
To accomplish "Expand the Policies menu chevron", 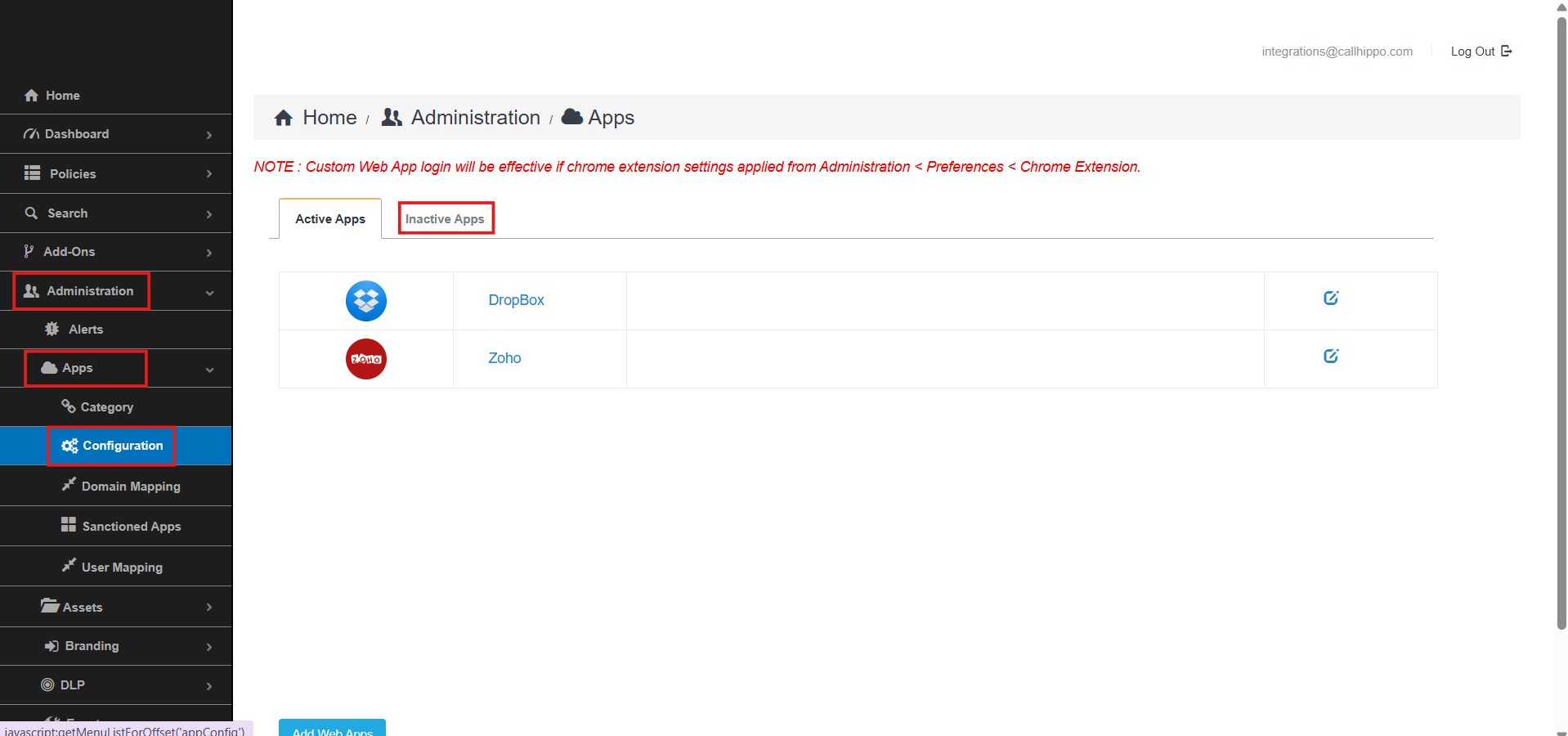I will pos(209,174).
